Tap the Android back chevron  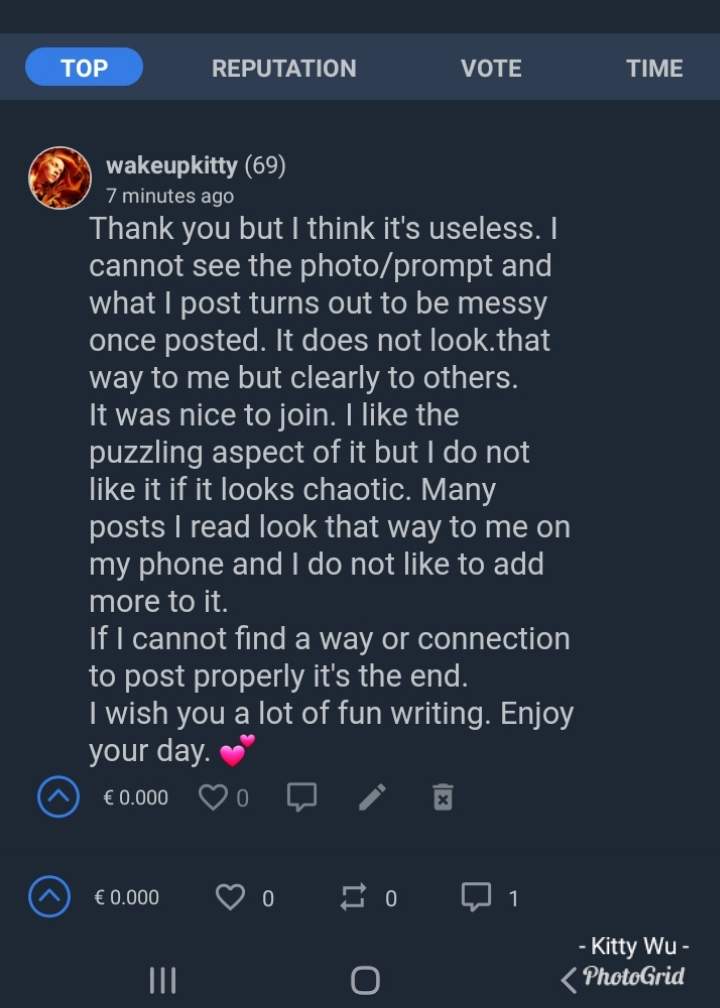[x=568, y=979]
